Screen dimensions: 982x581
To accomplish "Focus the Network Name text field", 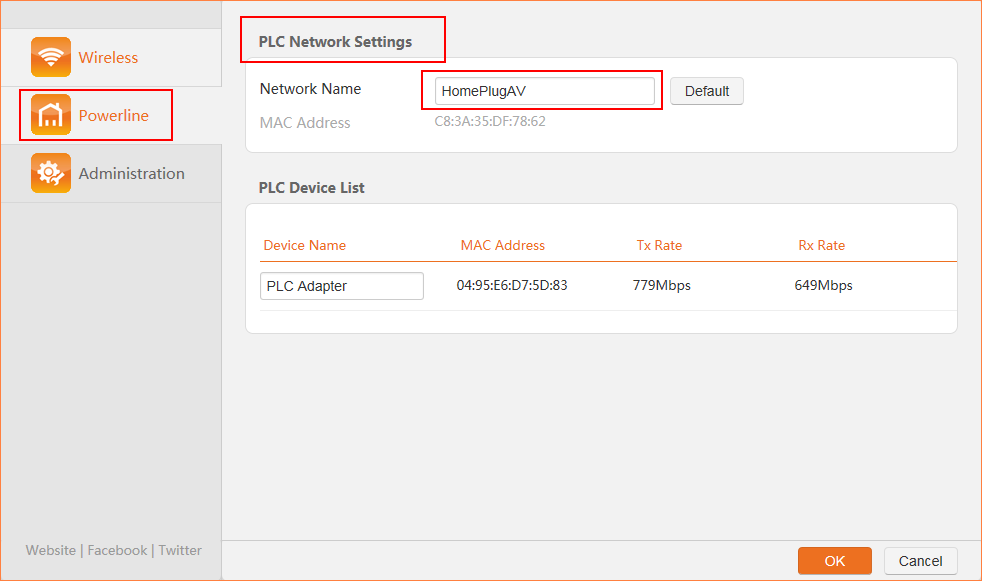I will click(544, 91).
